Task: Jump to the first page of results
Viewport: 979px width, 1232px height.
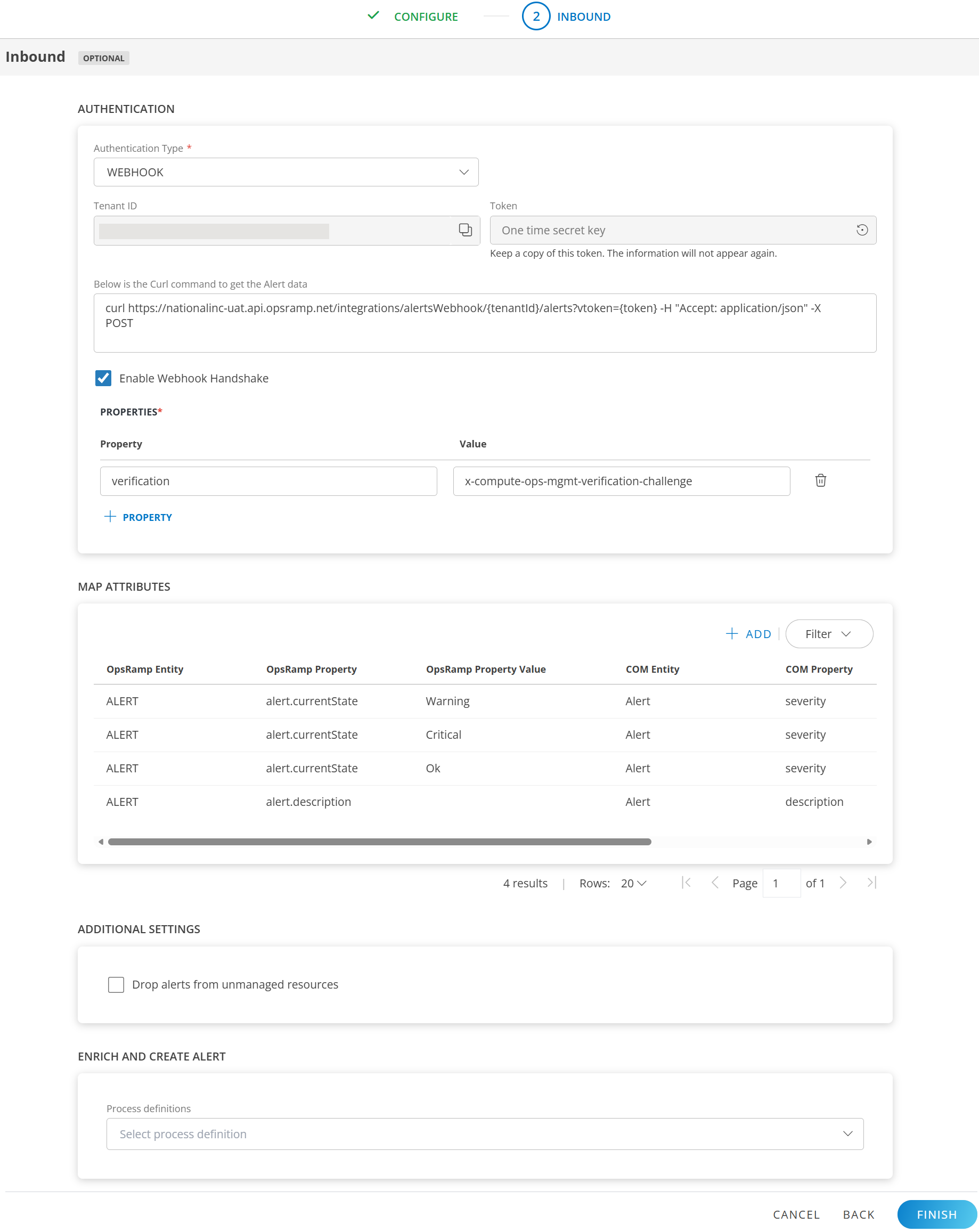Action: tap(687, 883)
